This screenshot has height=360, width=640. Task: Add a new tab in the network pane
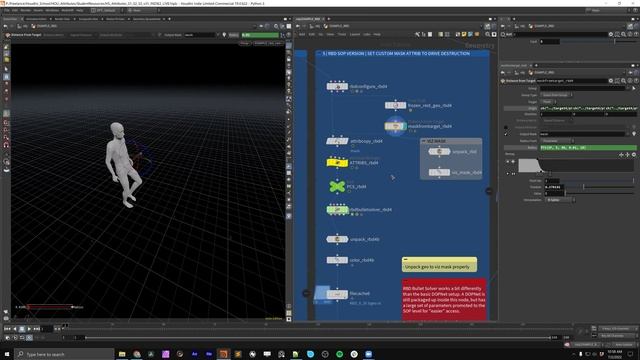[x=329, y=19]
